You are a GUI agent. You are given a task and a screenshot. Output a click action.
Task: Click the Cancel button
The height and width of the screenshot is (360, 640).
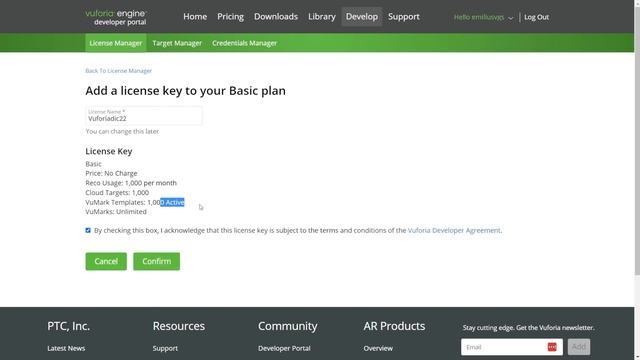tap(106, 261)
